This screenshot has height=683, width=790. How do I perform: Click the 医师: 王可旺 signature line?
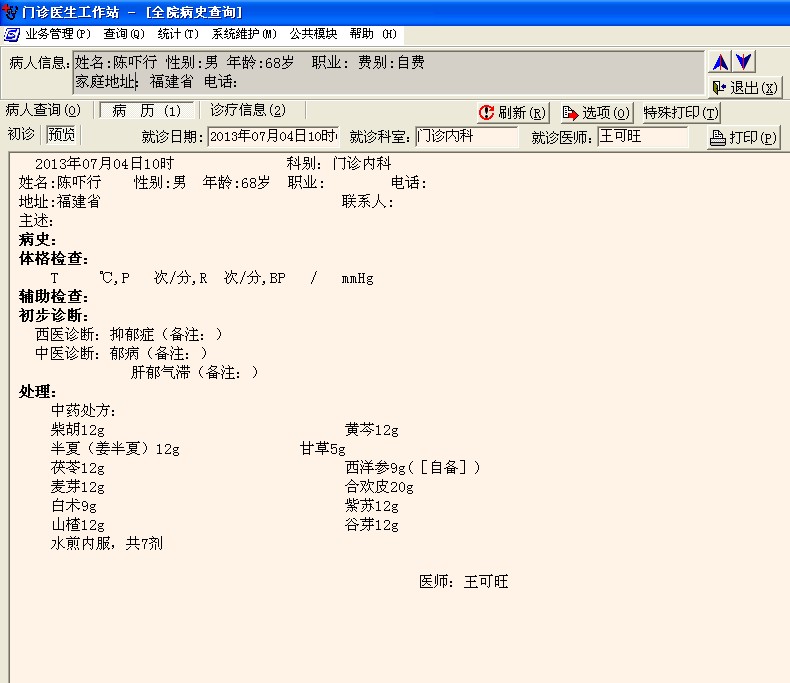[x=464, y=582]
